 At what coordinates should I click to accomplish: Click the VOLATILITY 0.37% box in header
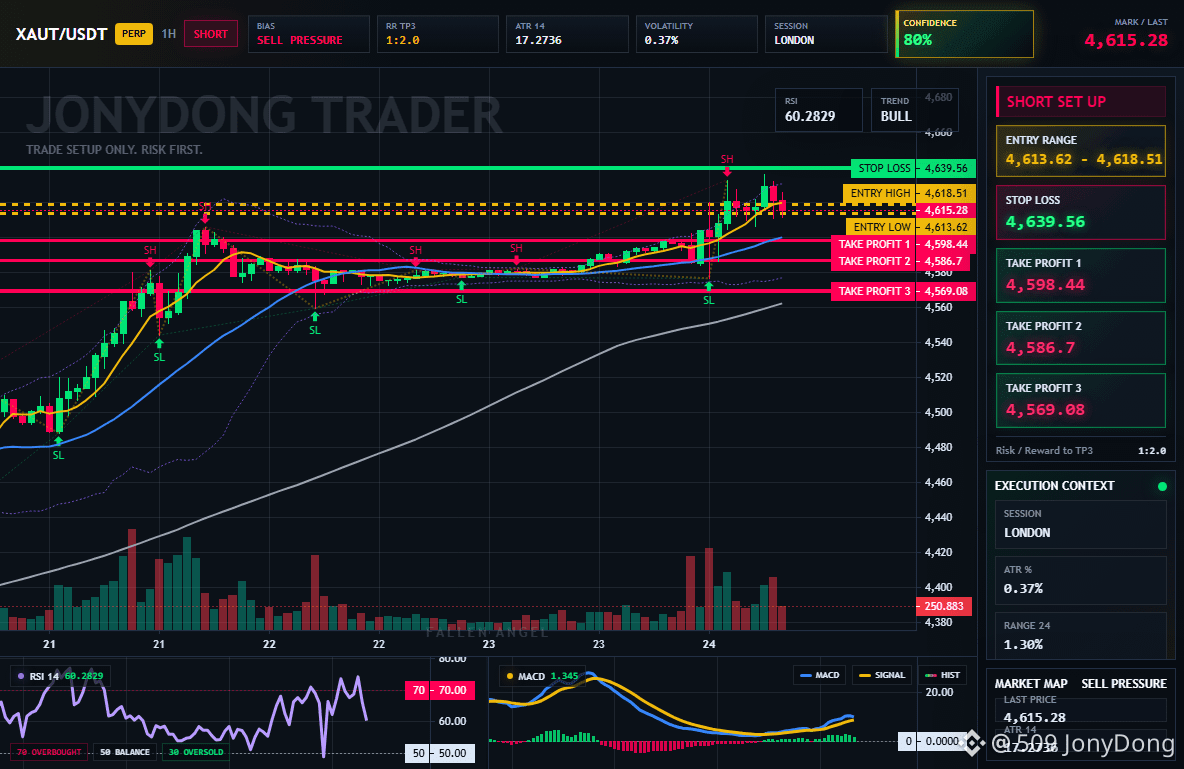pyautogui.click(x=696, y=34)
